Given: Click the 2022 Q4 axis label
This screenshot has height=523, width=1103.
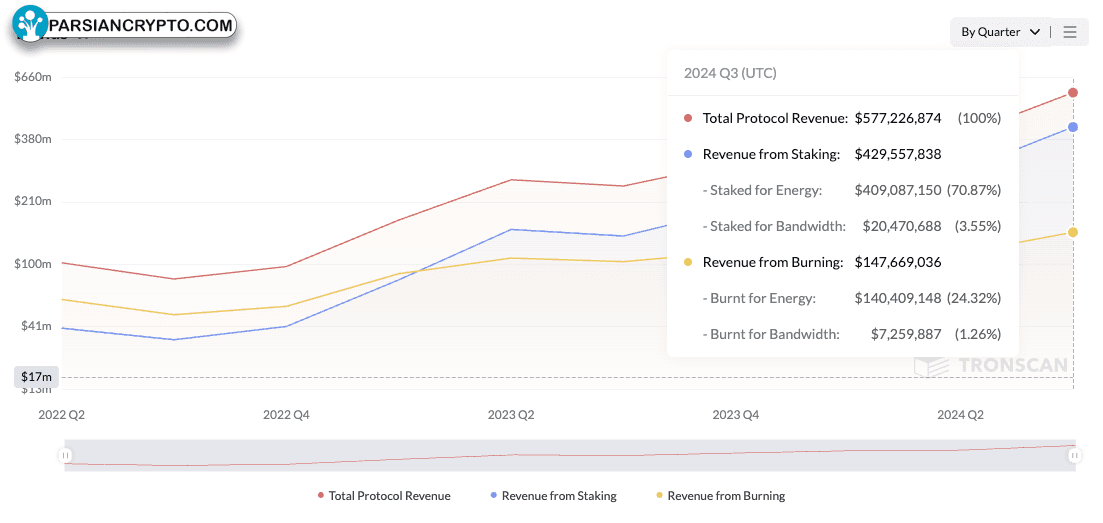Looking at the screenshot, I should (x=286, y=415).
